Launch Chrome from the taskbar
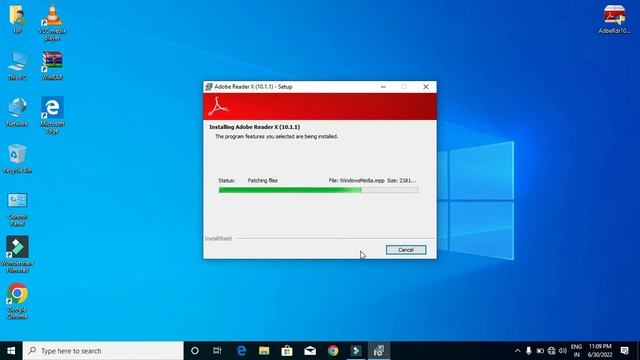This screenshot has width=640, height=360. (x=333, y=351)
